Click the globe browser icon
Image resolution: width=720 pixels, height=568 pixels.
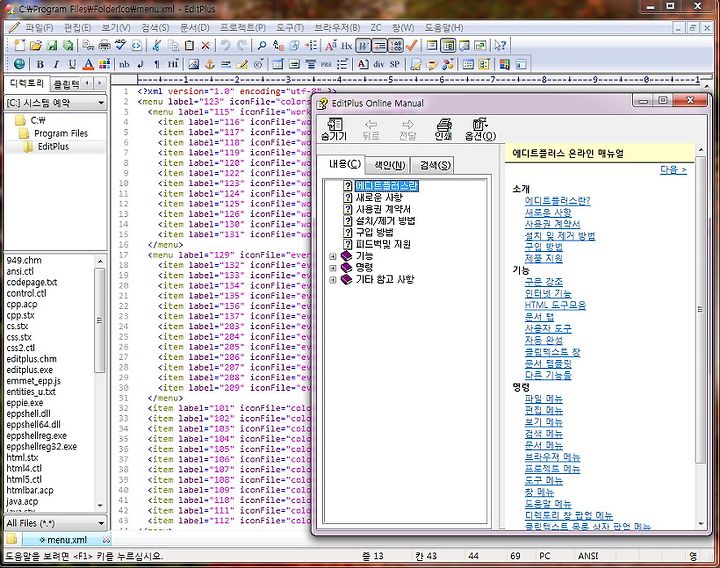point(20,64)
